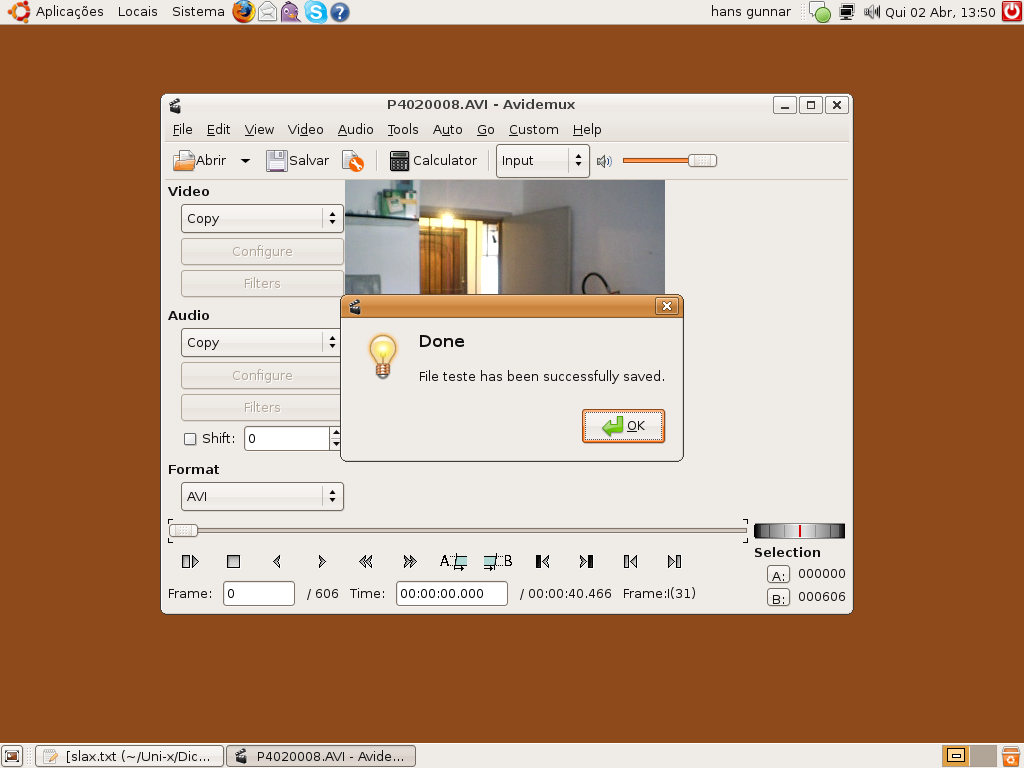
Task: Expand the Abrir recent files arrow
Action: [246, 161]
